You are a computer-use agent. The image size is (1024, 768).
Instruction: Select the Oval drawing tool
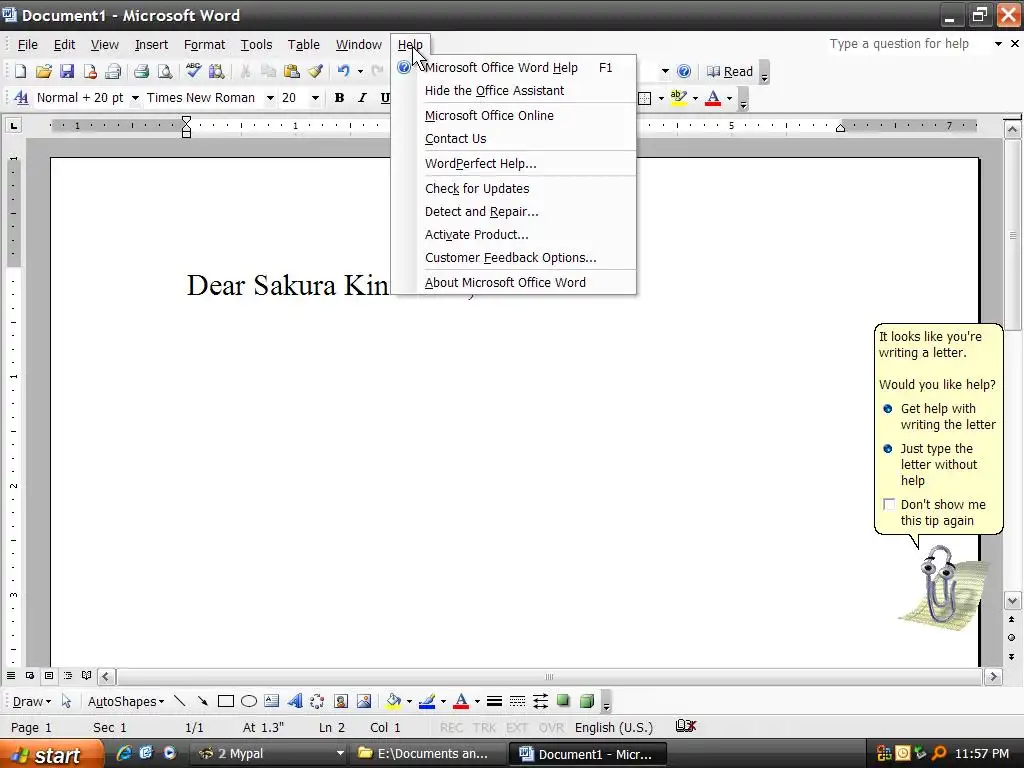coord(249,701)
